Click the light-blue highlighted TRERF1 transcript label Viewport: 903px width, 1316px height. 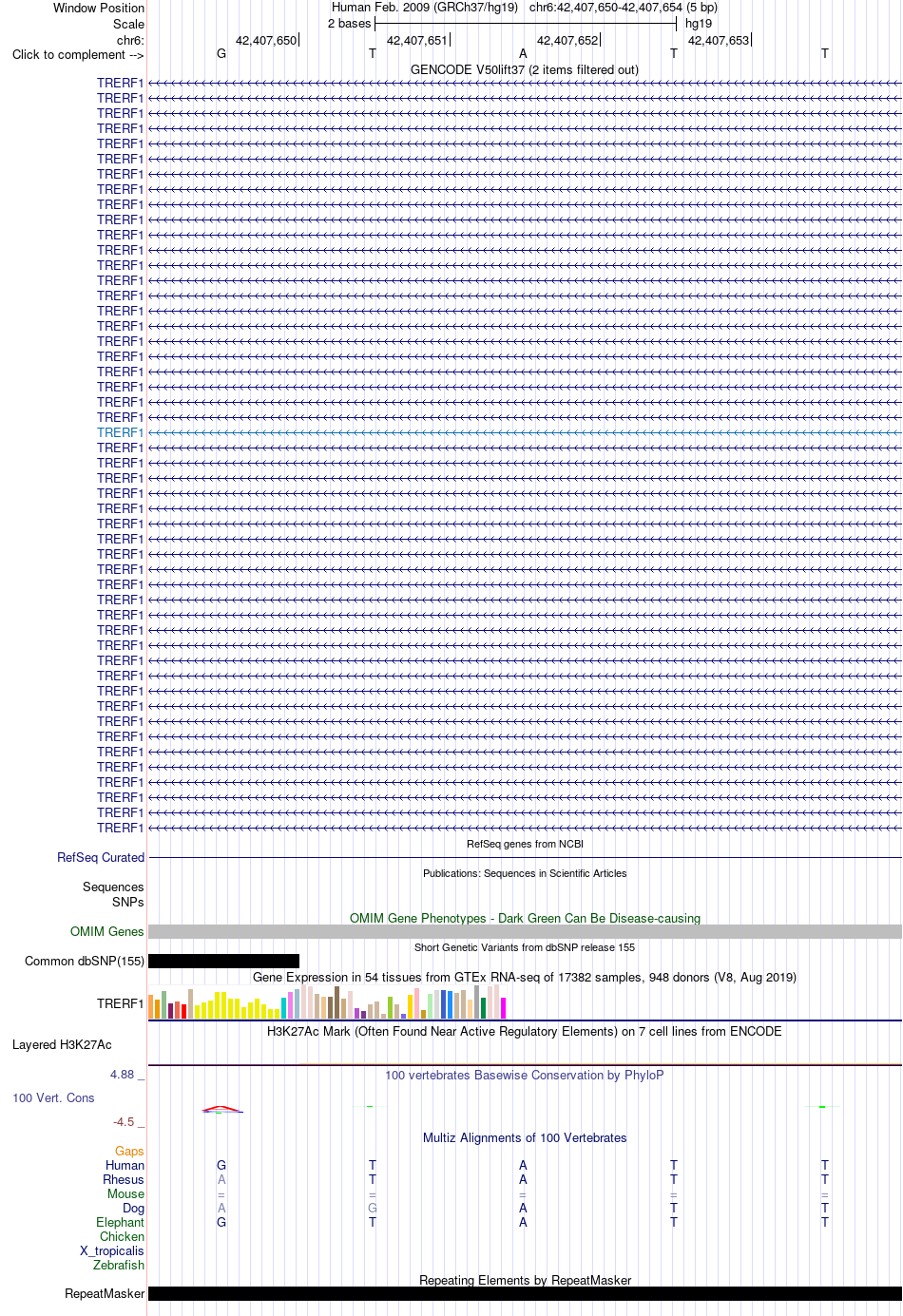(x=120, y=432)
